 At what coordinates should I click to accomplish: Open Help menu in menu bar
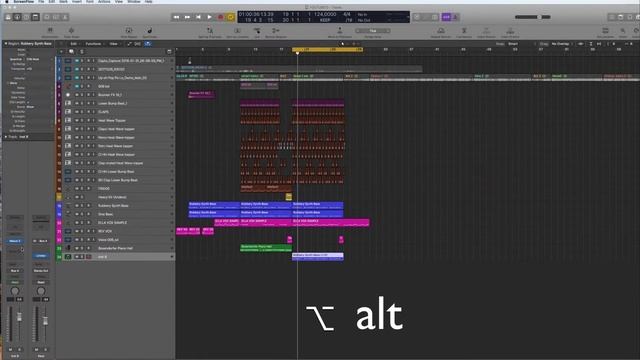[149, 2]
